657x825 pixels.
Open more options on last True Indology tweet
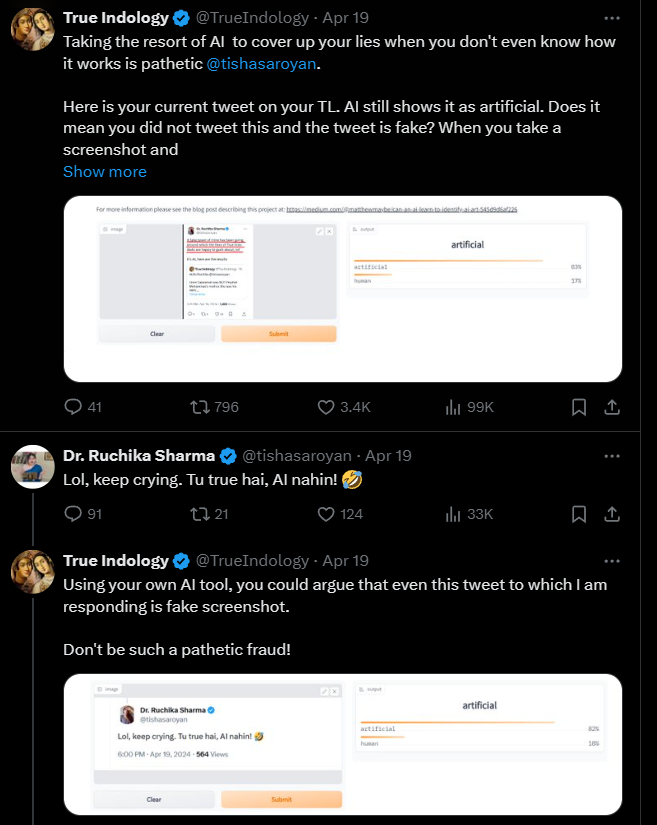tap(612, 561)
